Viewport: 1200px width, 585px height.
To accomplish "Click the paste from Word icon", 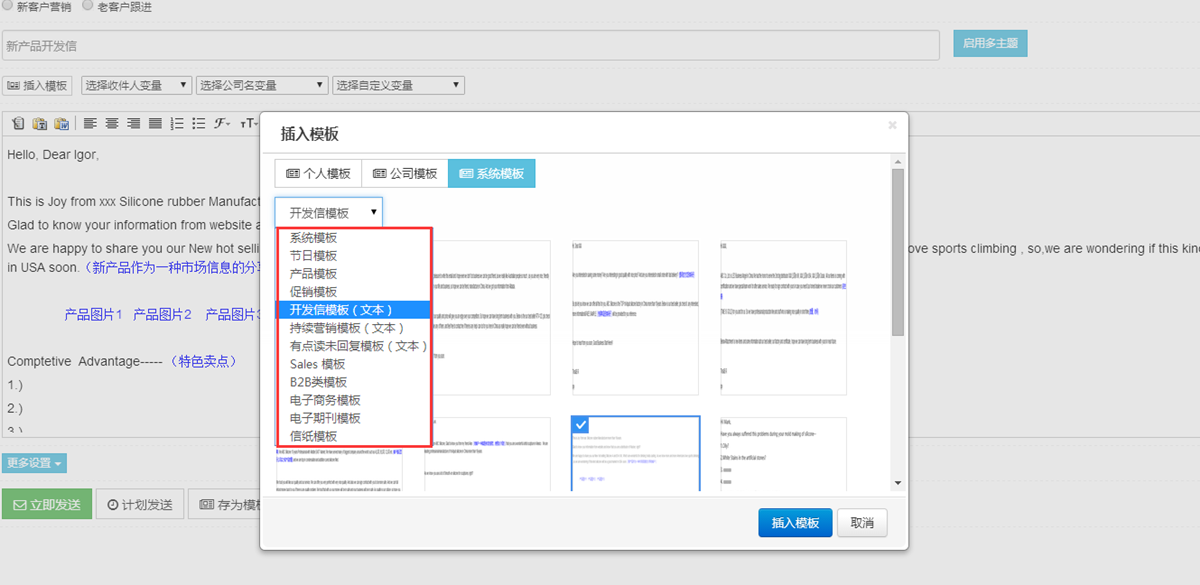I will pos(61,124).
